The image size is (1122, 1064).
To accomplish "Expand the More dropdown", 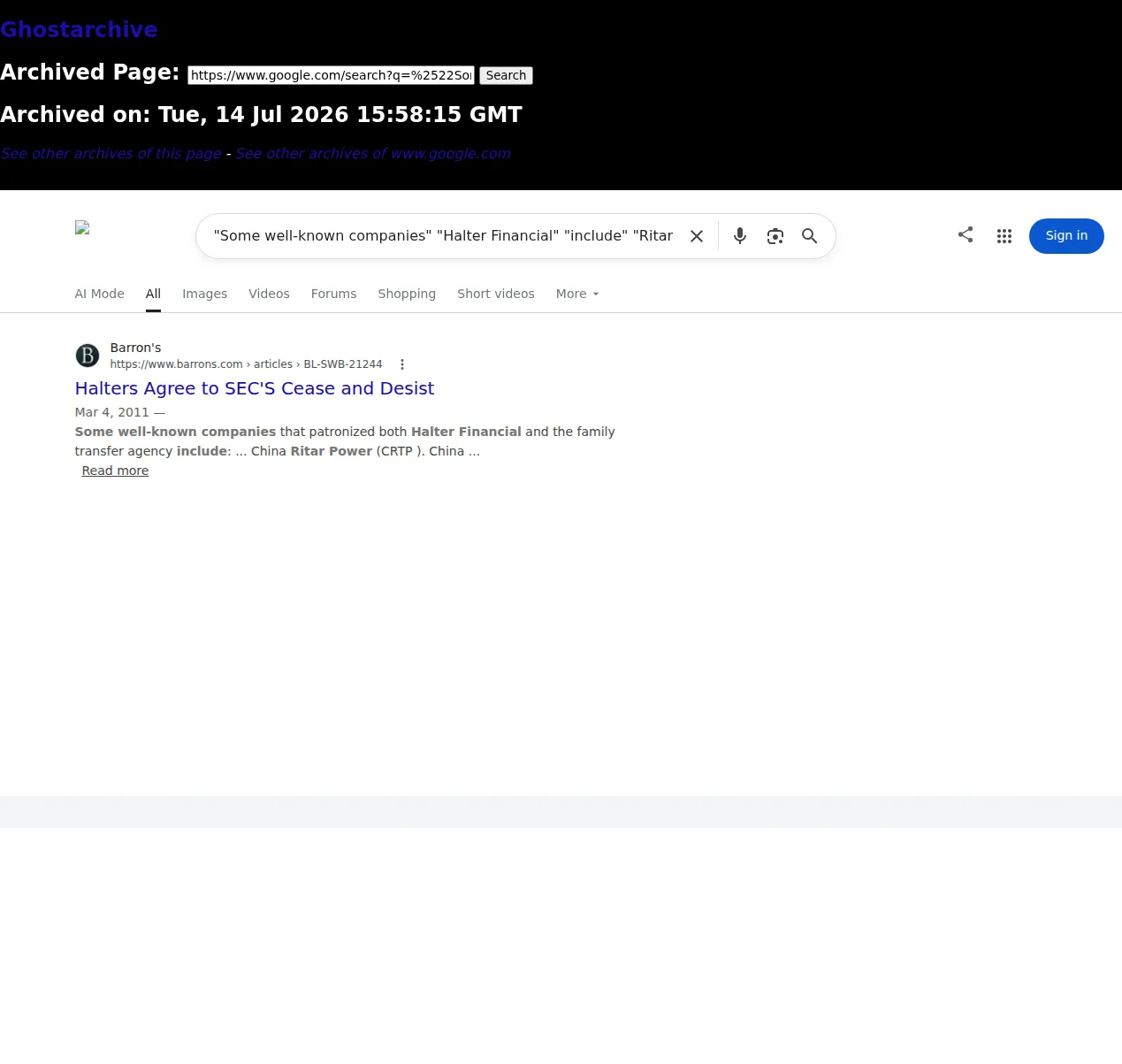I will tap(577, 294).
